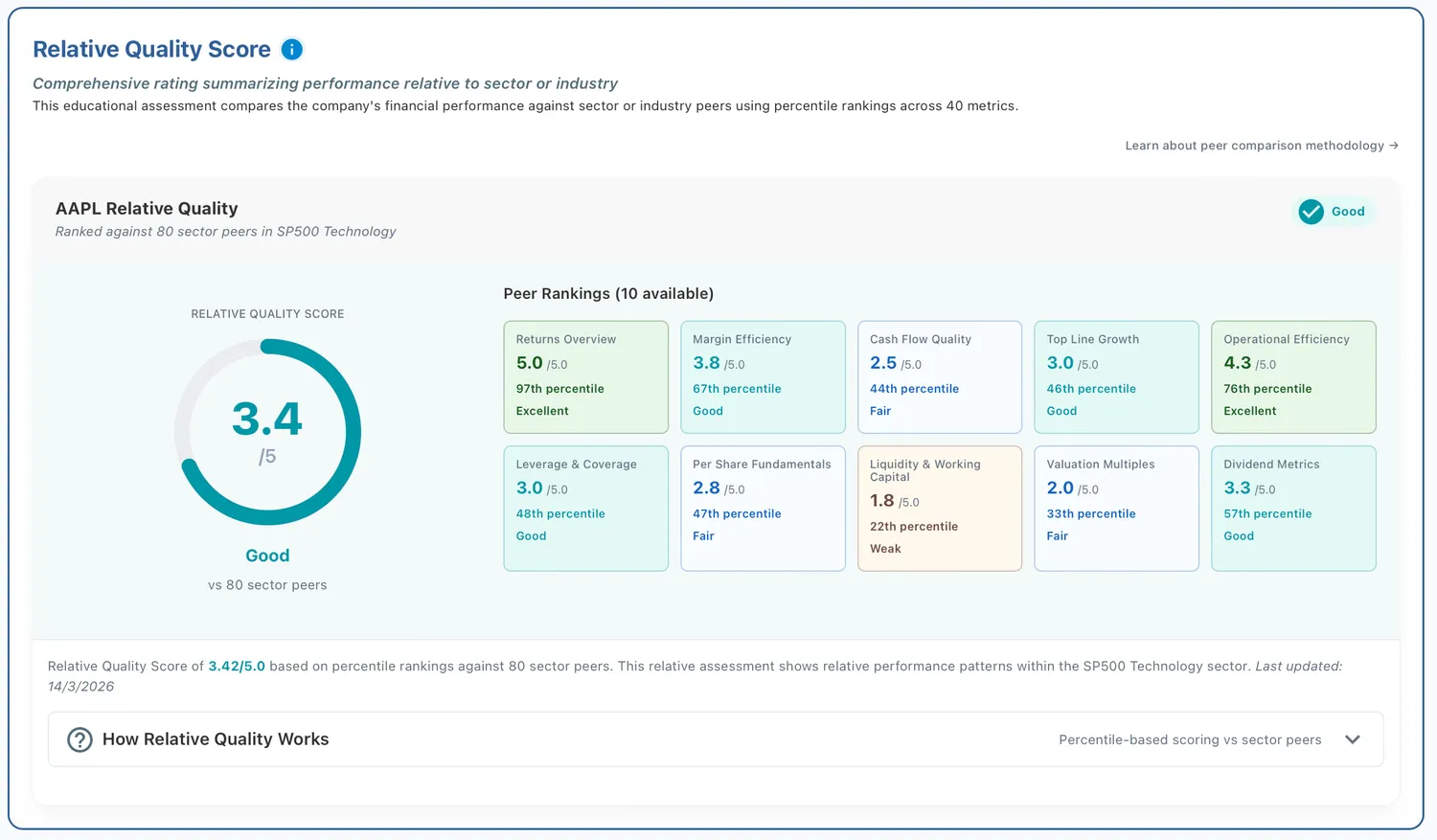
Task: Open the Margin Efficiency ranking card
Action: click(763, 377)
